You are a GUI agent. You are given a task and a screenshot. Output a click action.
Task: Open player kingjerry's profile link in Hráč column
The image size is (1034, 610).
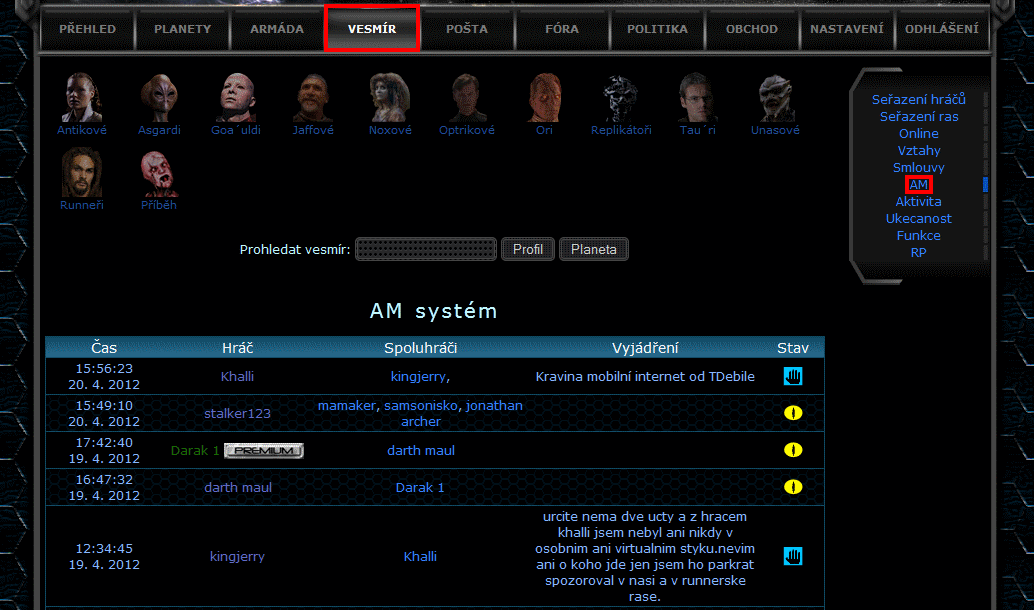pyautogui.click(x=237, y=557)
